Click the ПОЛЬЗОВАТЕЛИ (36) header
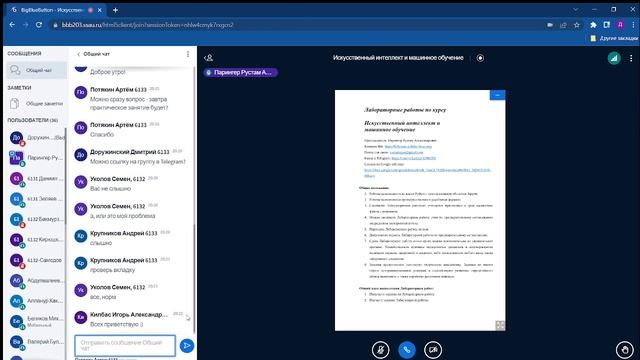The image size is (640, 360). click(x=33, y=120)
